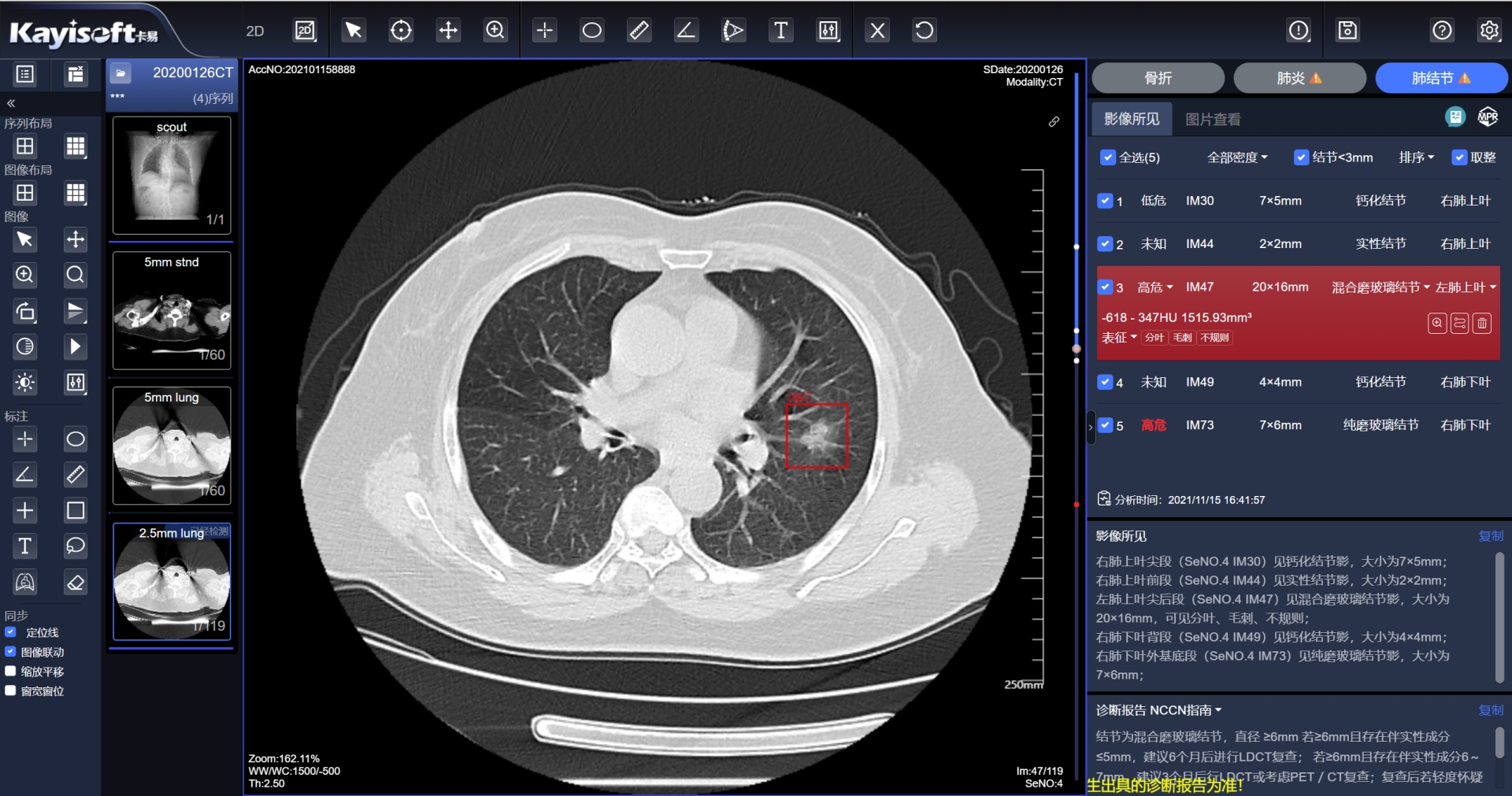The image size is (1512, 796).
Task: Click the delete icon on nodule 3
Action: [1482, 323]
